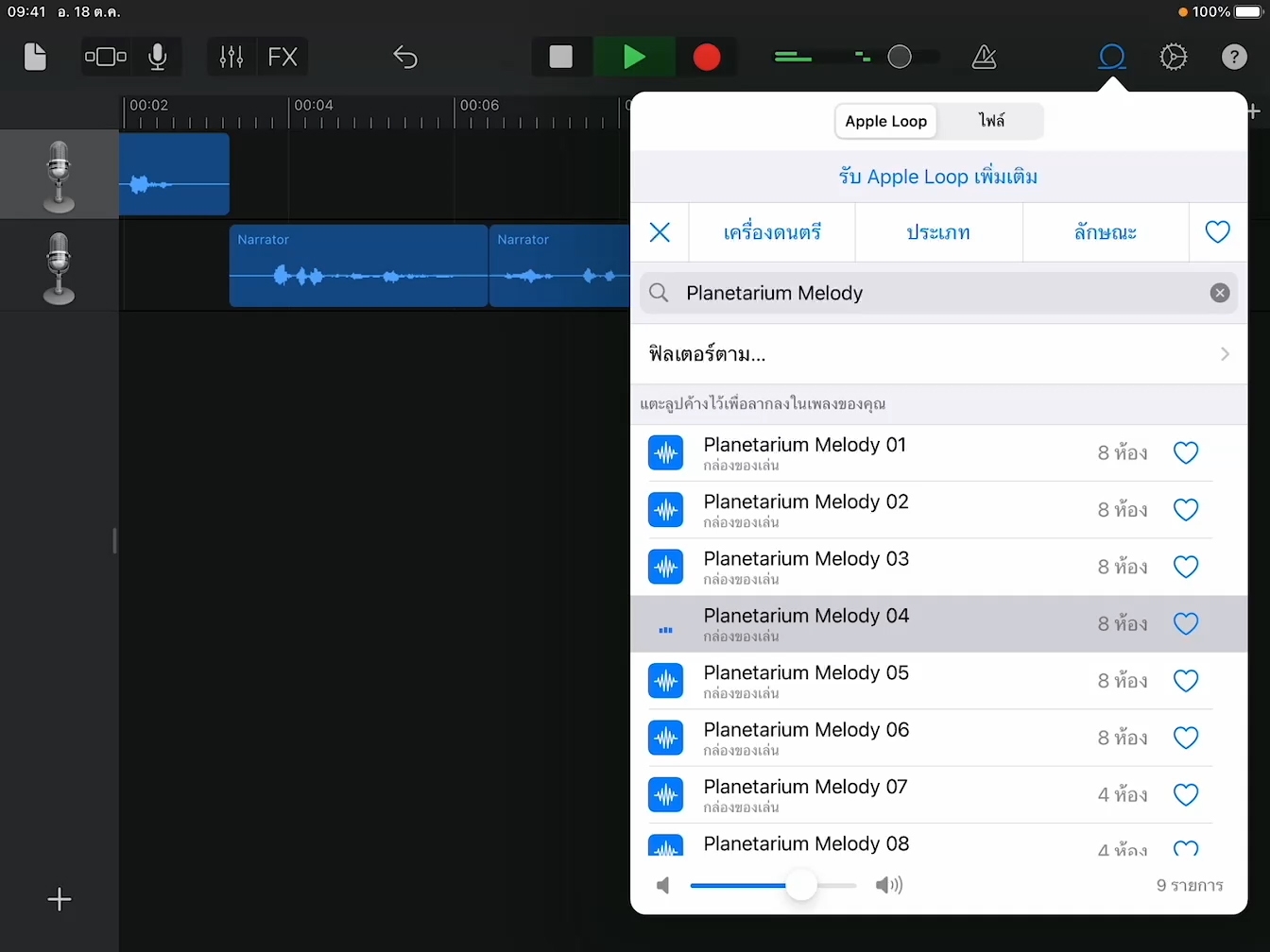This screenshot has width=1270, height=952.
Task: Preview Planetarium Melody 05 loop icon
Action: click(665, 681)
